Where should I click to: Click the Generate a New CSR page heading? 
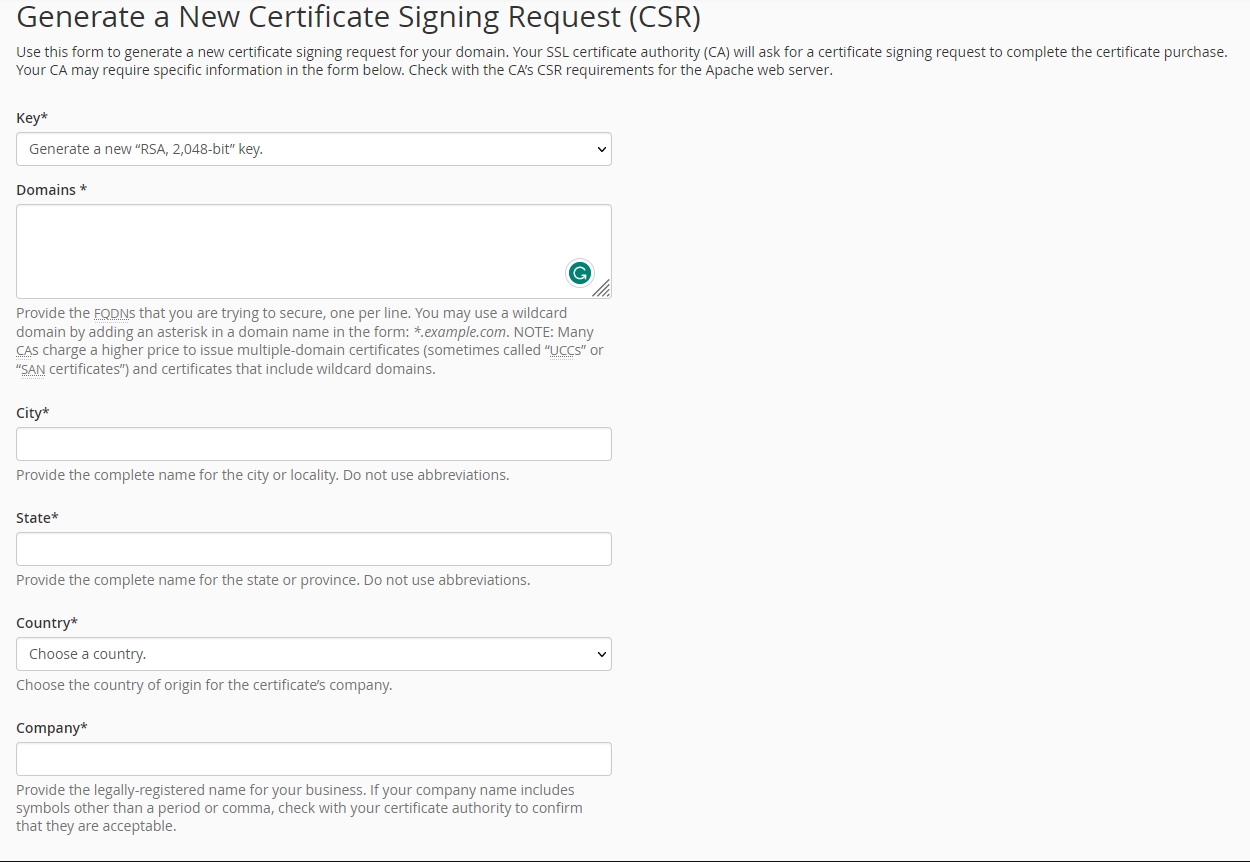(x=358, y=17)
